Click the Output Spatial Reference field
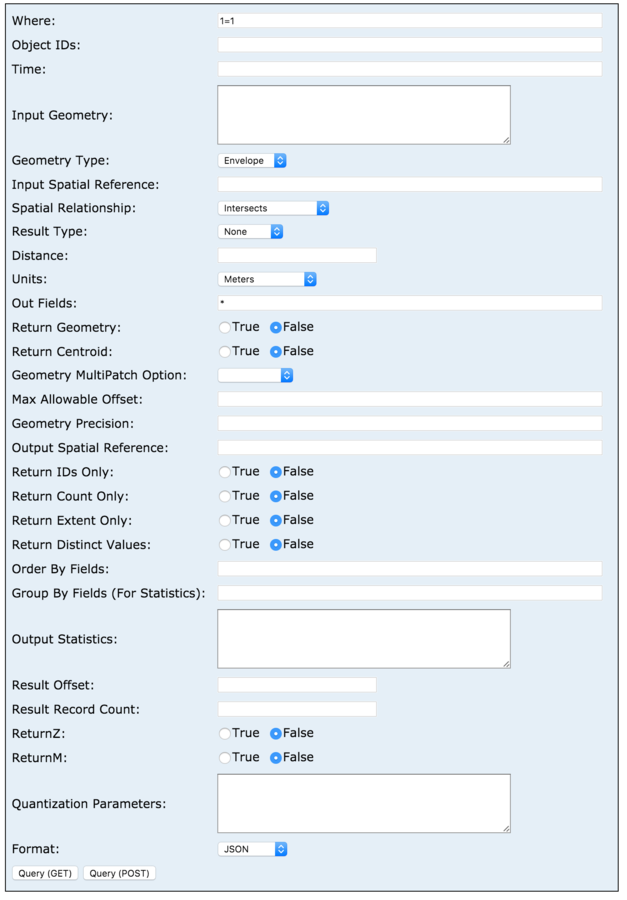 (409, 447)
